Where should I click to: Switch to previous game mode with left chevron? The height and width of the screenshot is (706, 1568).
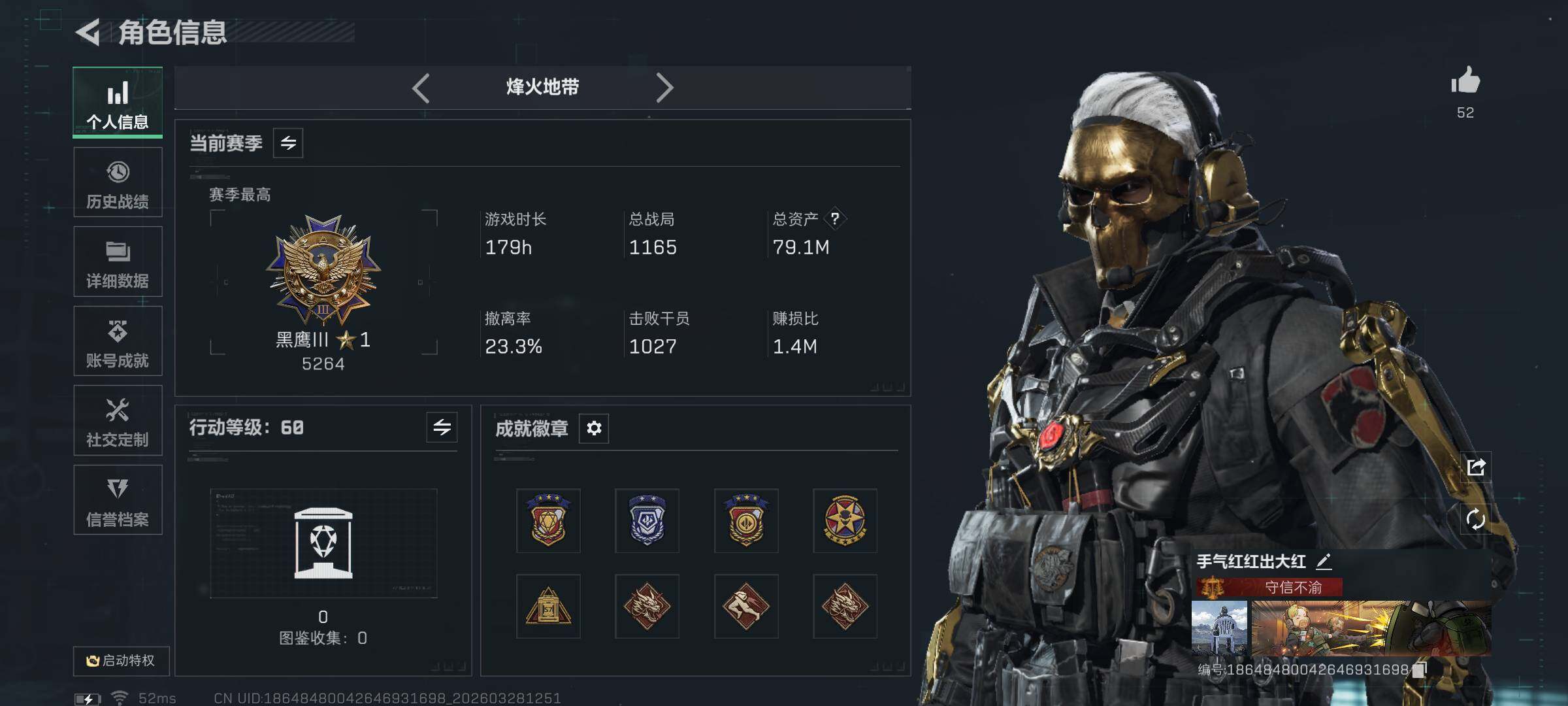(x=421, y=88)
